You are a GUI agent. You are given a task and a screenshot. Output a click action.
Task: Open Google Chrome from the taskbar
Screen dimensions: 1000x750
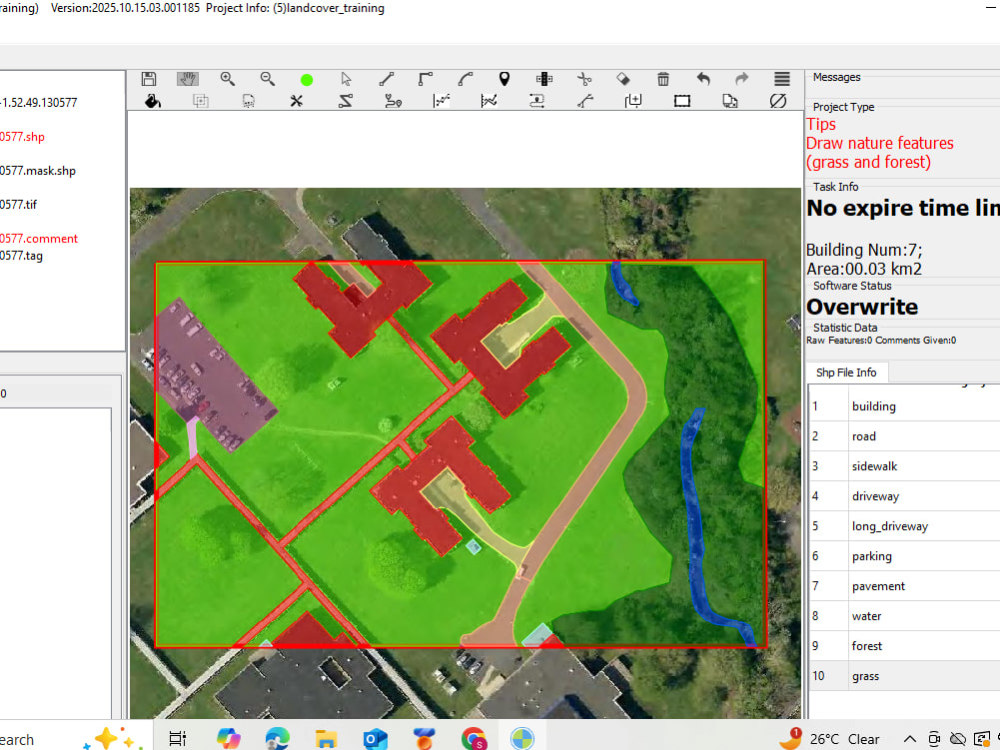point(473,739)
